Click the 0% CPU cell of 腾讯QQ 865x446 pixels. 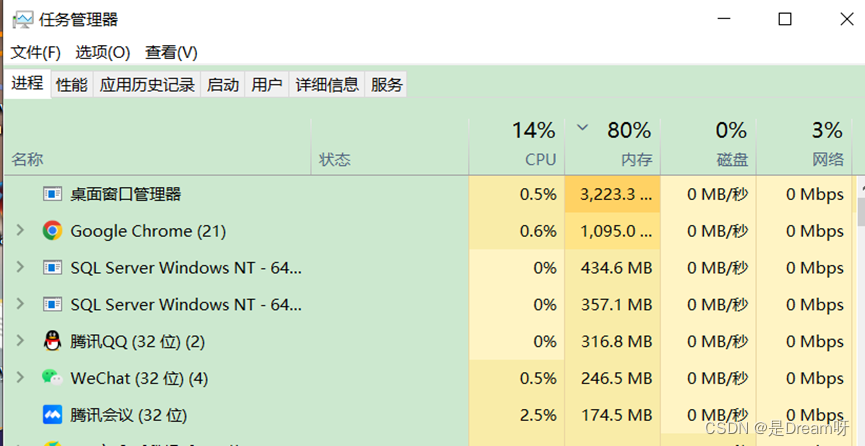pos(516,341)
